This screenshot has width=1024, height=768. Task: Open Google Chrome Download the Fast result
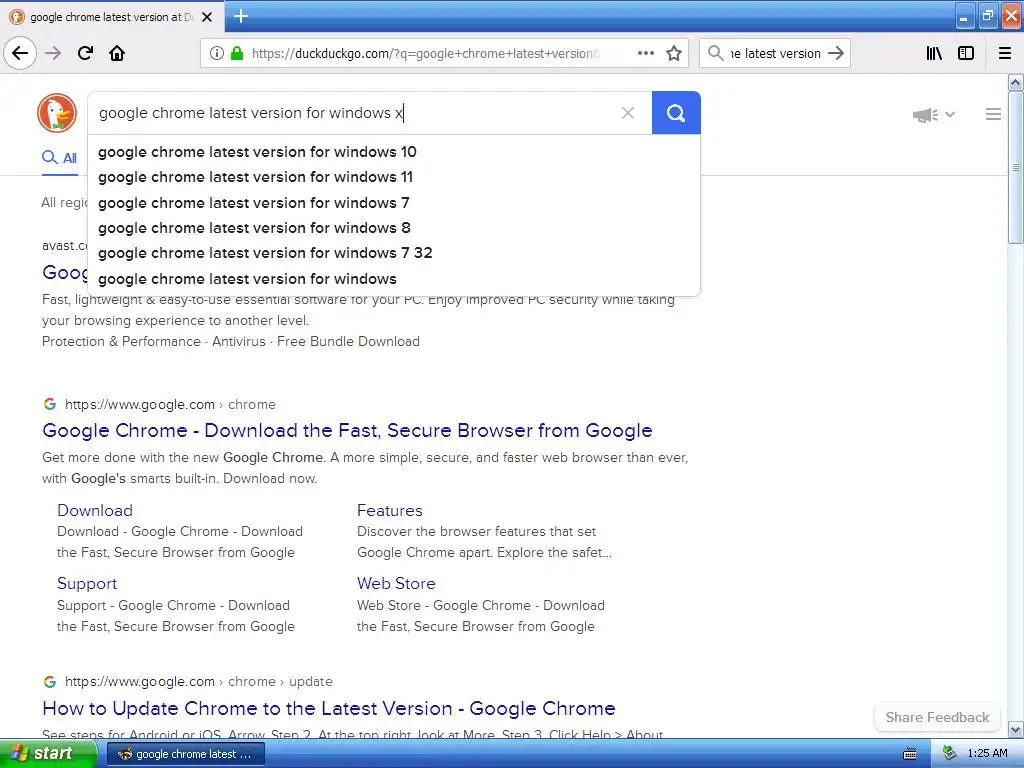pos(347,430)
